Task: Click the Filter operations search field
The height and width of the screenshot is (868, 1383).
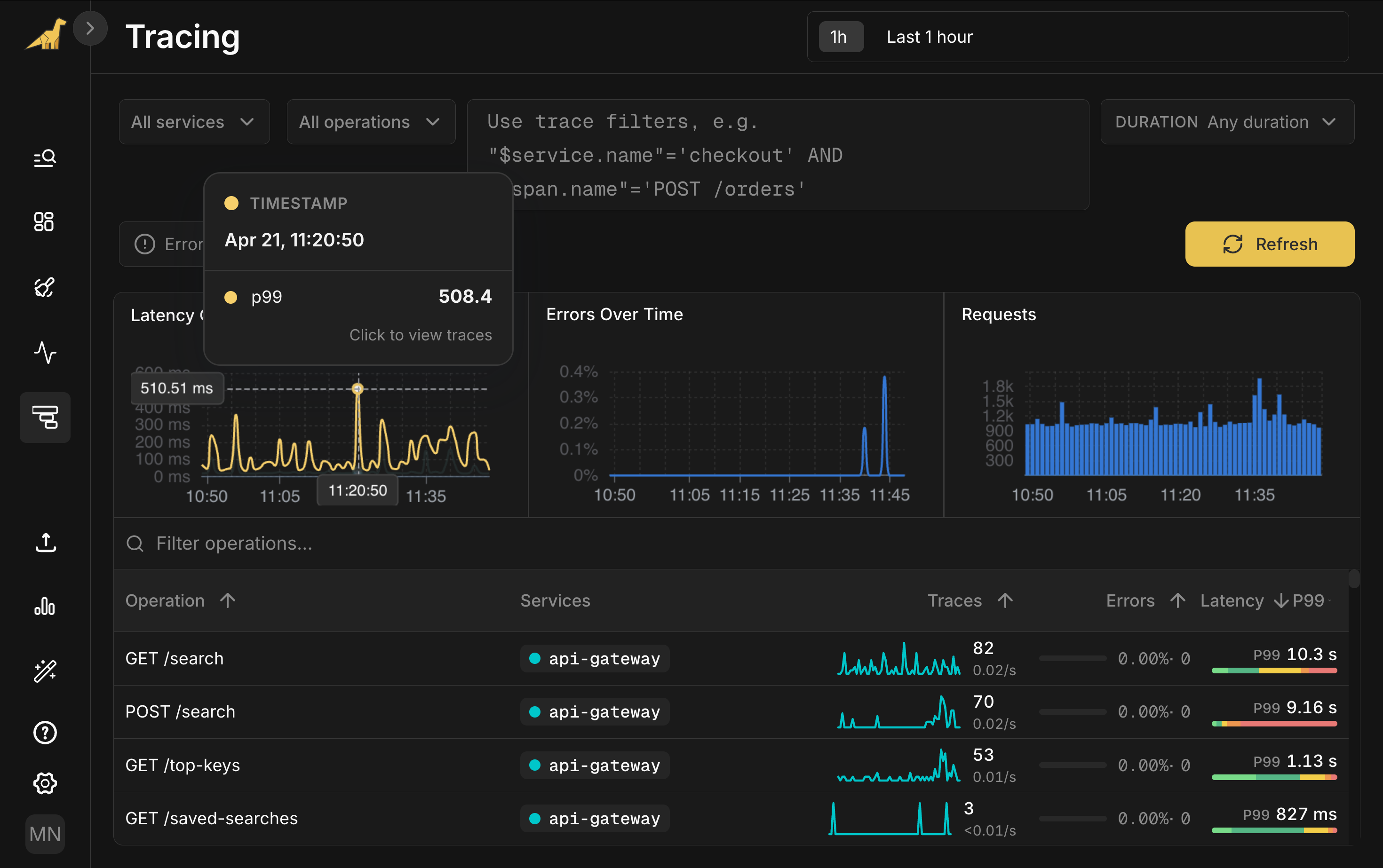Action: point(736,543)
